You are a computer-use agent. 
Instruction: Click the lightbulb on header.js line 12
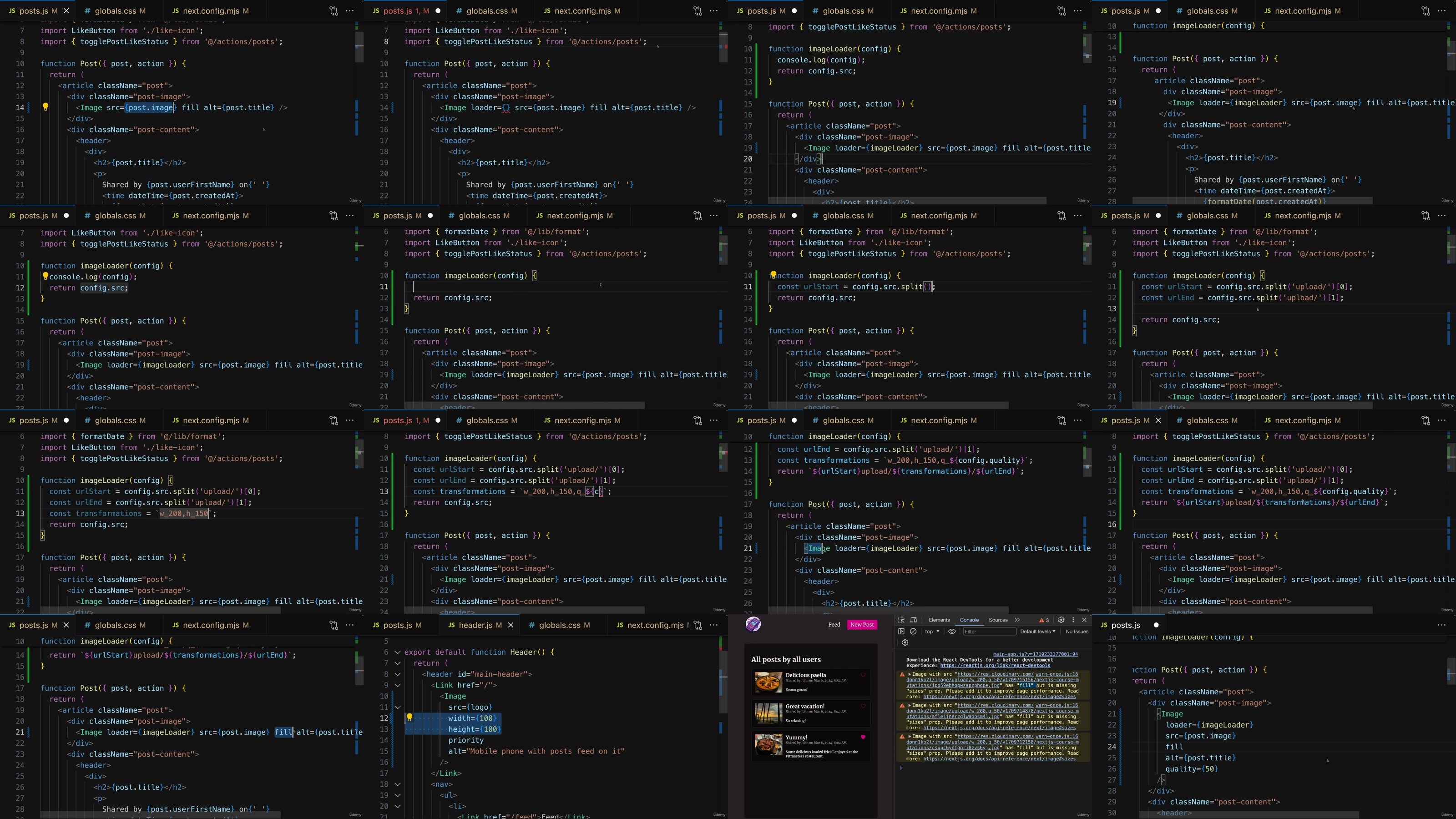(410, 718)
